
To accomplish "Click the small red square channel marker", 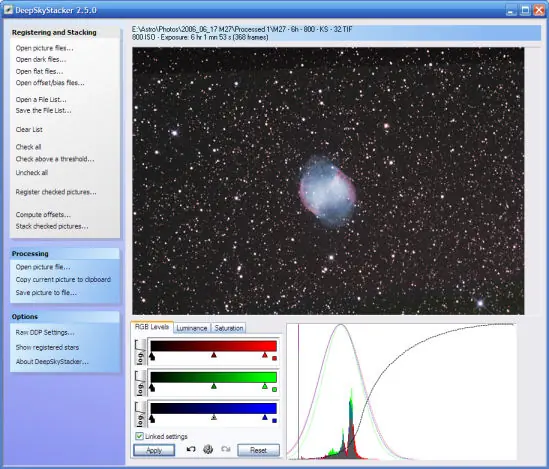I will (274, 358).
